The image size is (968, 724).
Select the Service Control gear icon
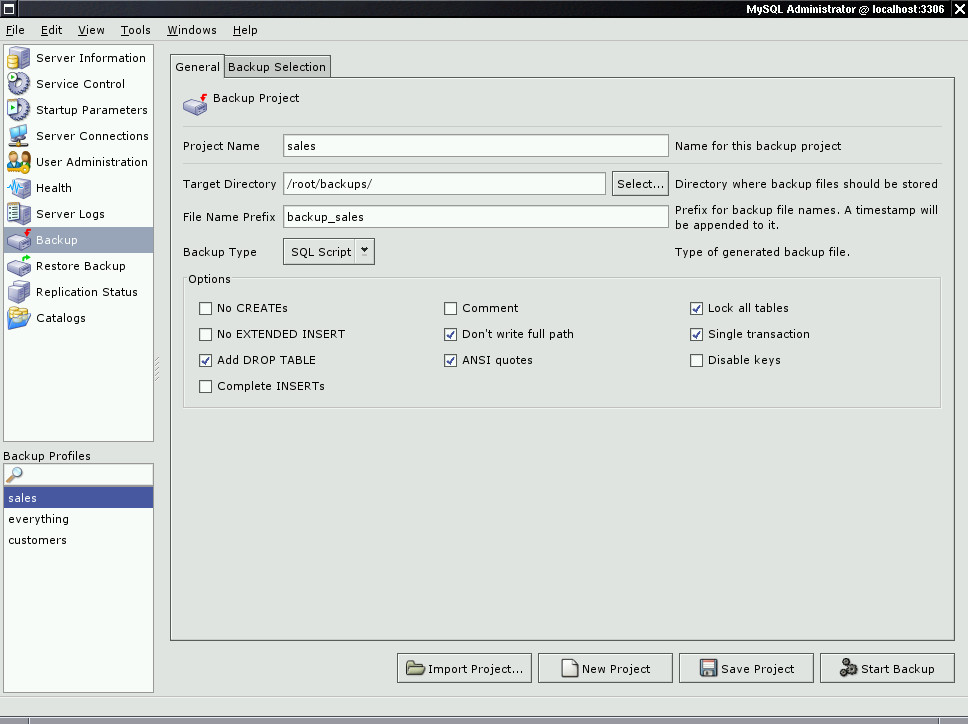[19, 83]
